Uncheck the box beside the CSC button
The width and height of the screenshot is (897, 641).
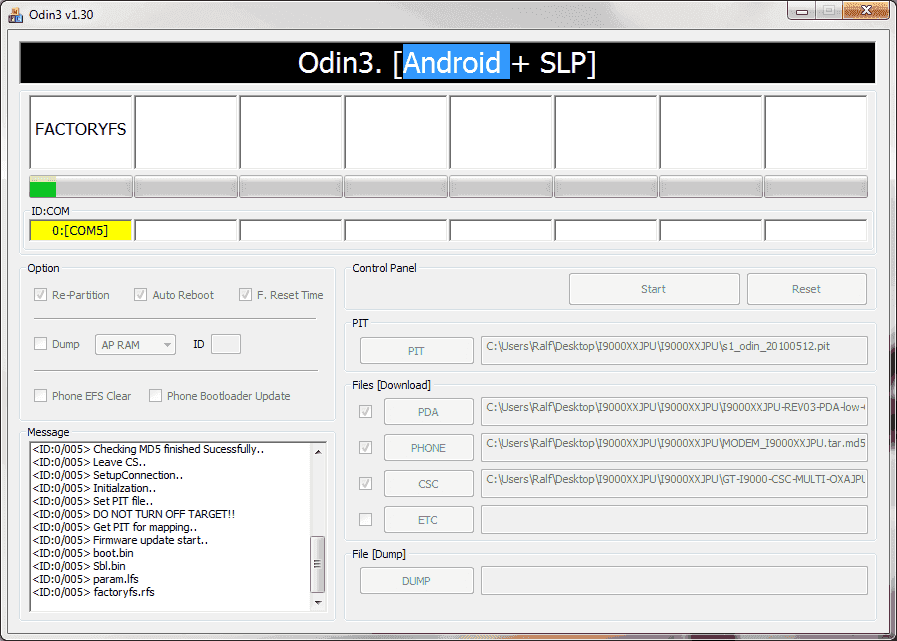[x=365, y=484]
